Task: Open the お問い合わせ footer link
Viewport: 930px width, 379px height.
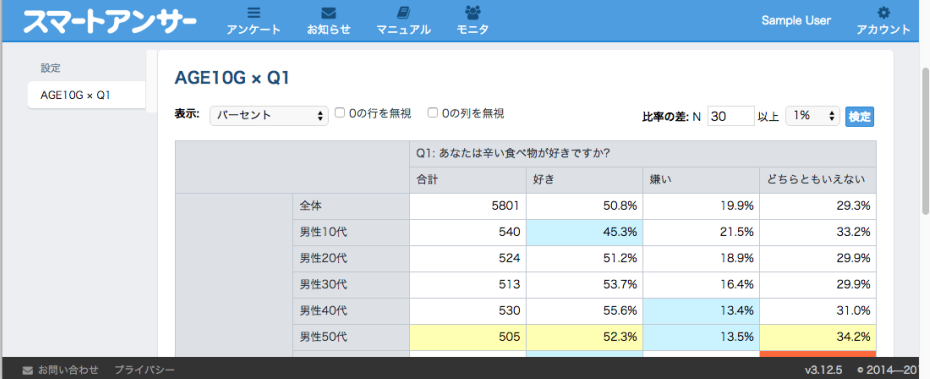Action: tap(68, 371)
